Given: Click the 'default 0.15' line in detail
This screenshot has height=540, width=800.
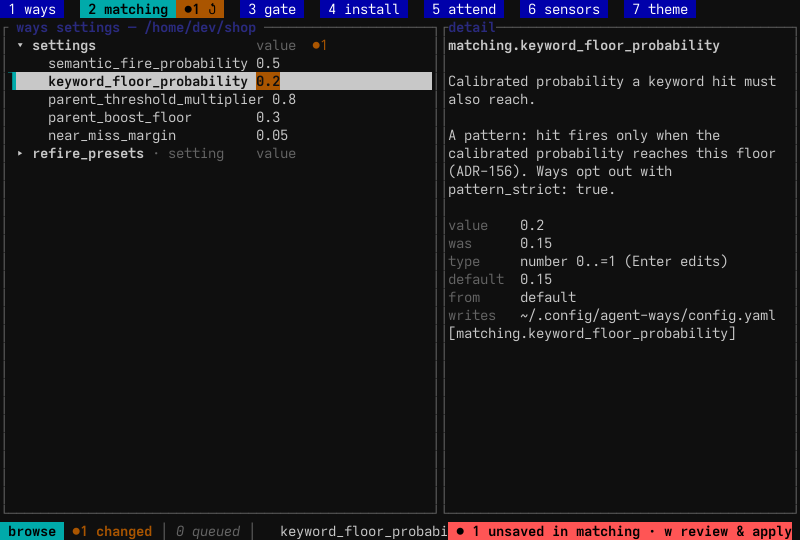Looking at the screenshot, I should [500, 279].
